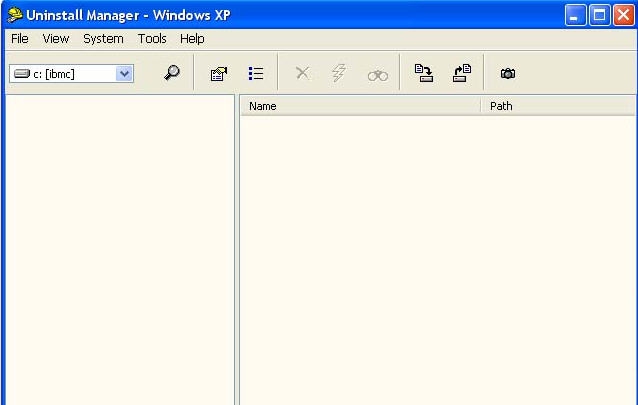Click the bulleted list view icon
Viewport: 638px width, 405px height.
point(256,74)
